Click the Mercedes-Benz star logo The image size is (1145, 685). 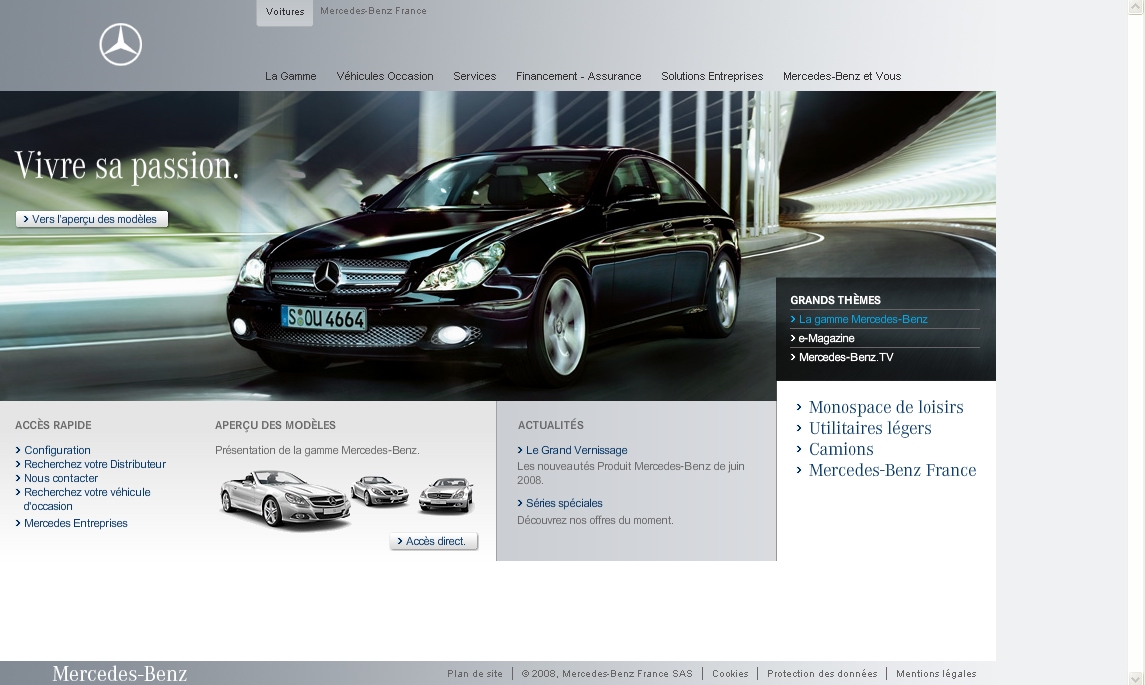click(x=120, y=44)
